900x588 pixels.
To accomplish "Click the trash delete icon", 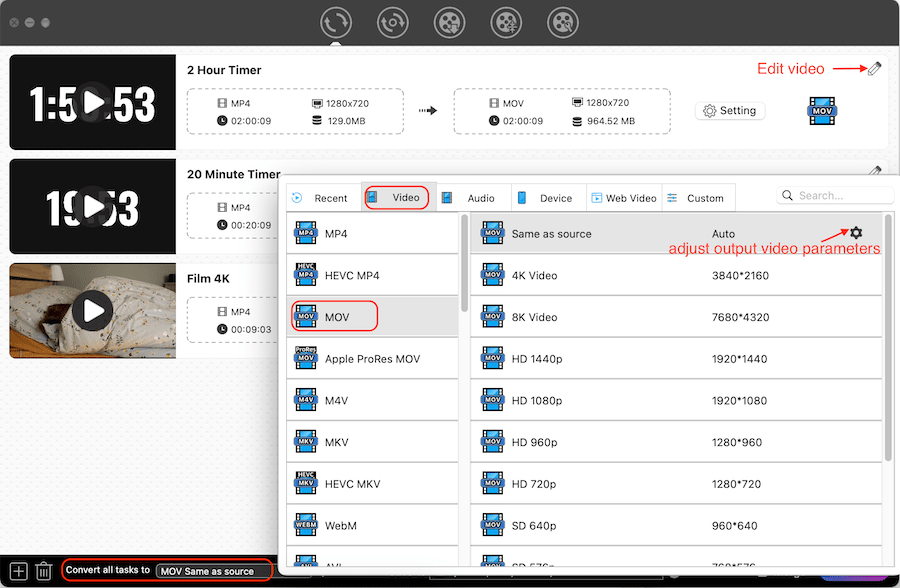I will point(44,571).
